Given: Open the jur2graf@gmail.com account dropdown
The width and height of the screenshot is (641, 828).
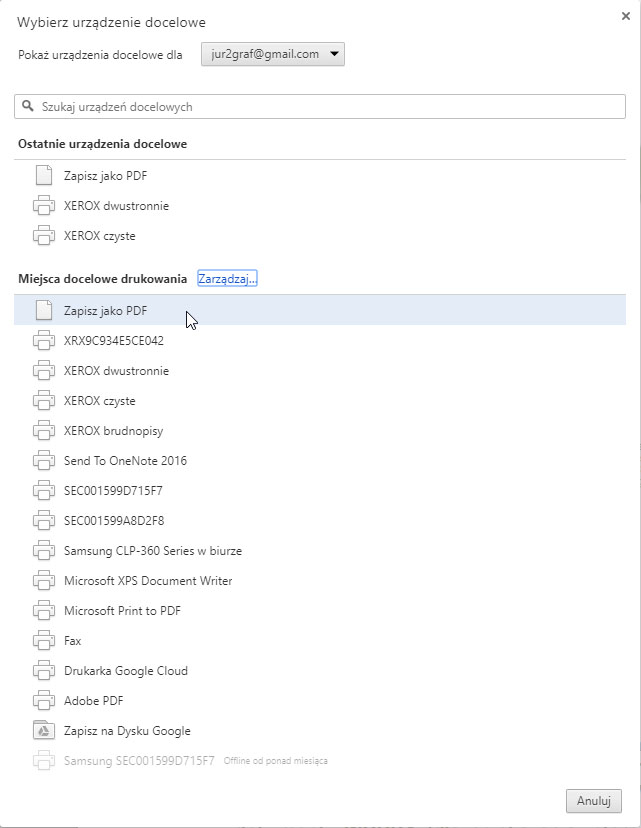Looking at the screenshot, I should (273, 54).
